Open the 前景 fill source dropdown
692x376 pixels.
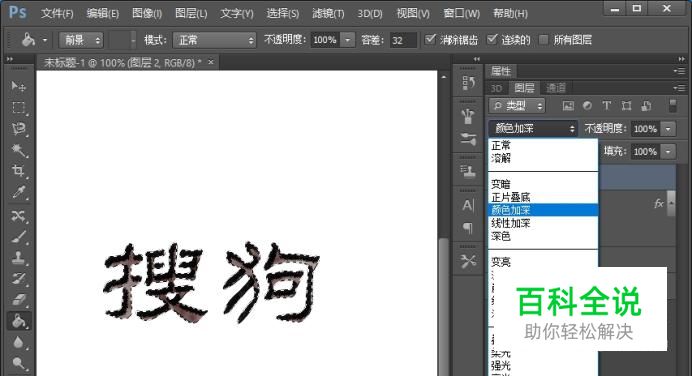(81, 41)
